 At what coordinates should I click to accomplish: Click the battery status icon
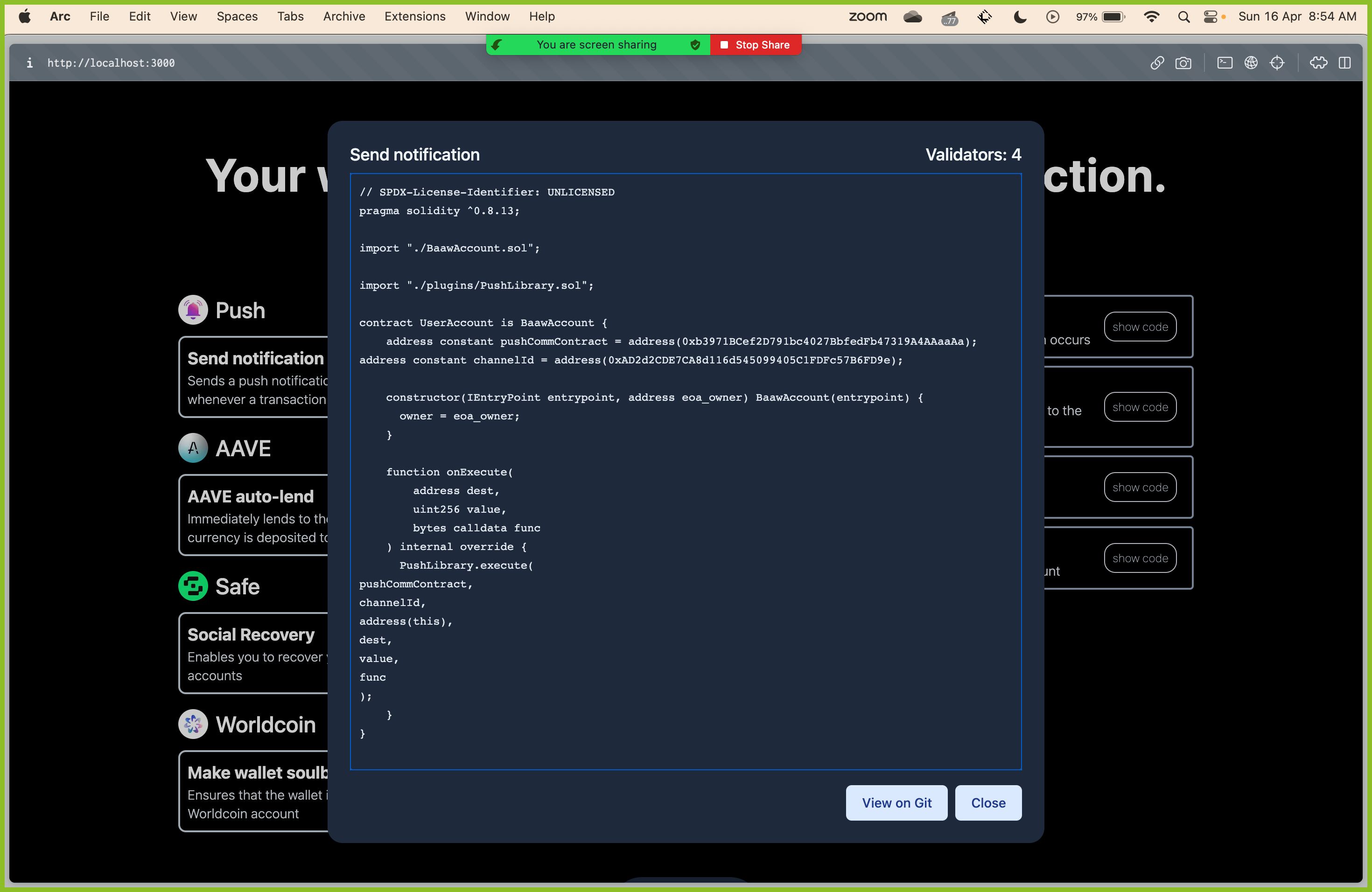[x=1113, y=16]
